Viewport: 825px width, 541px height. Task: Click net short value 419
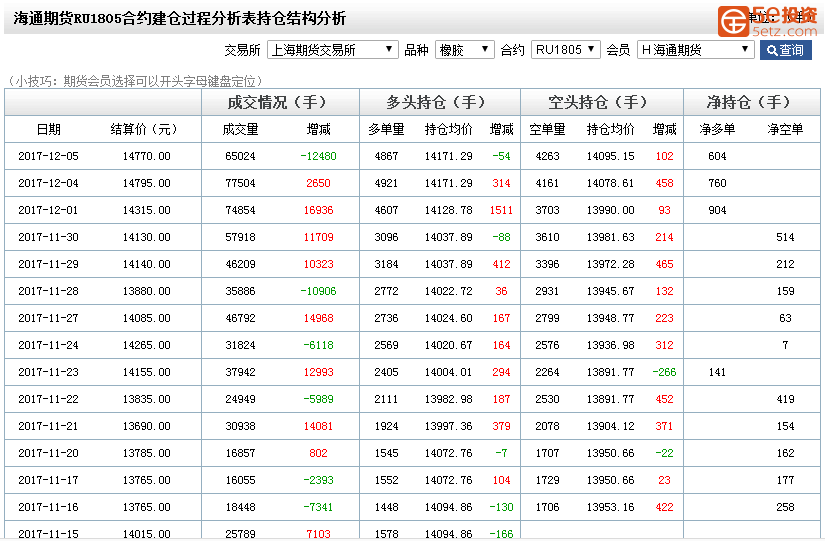tap(785, 399)
